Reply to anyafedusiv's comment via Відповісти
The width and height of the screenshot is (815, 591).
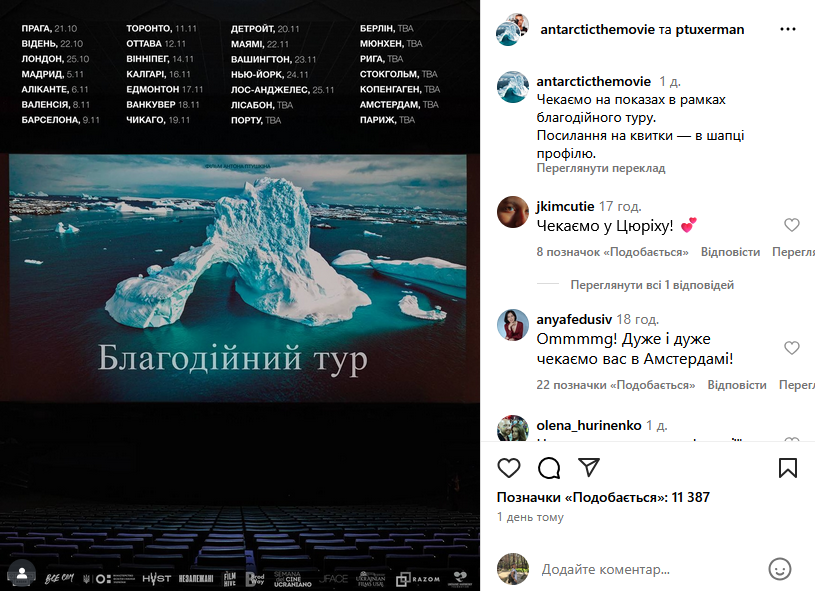[737, 385]
